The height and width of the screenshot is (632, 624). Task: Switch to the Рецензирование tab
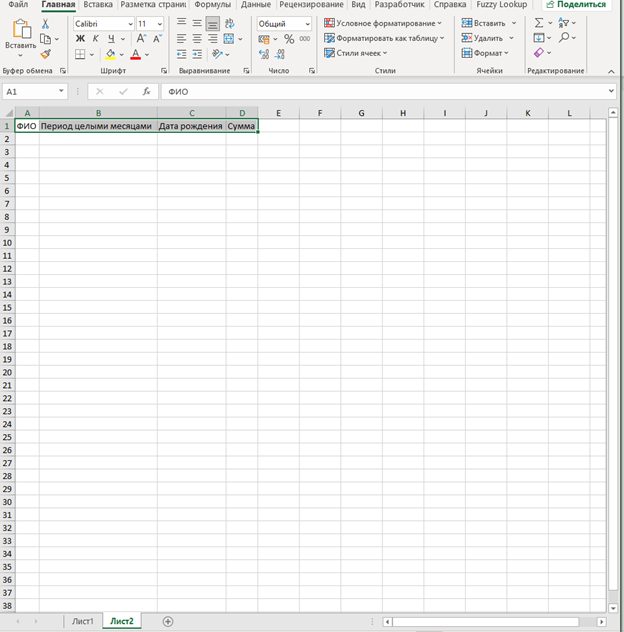click(311, 4)
